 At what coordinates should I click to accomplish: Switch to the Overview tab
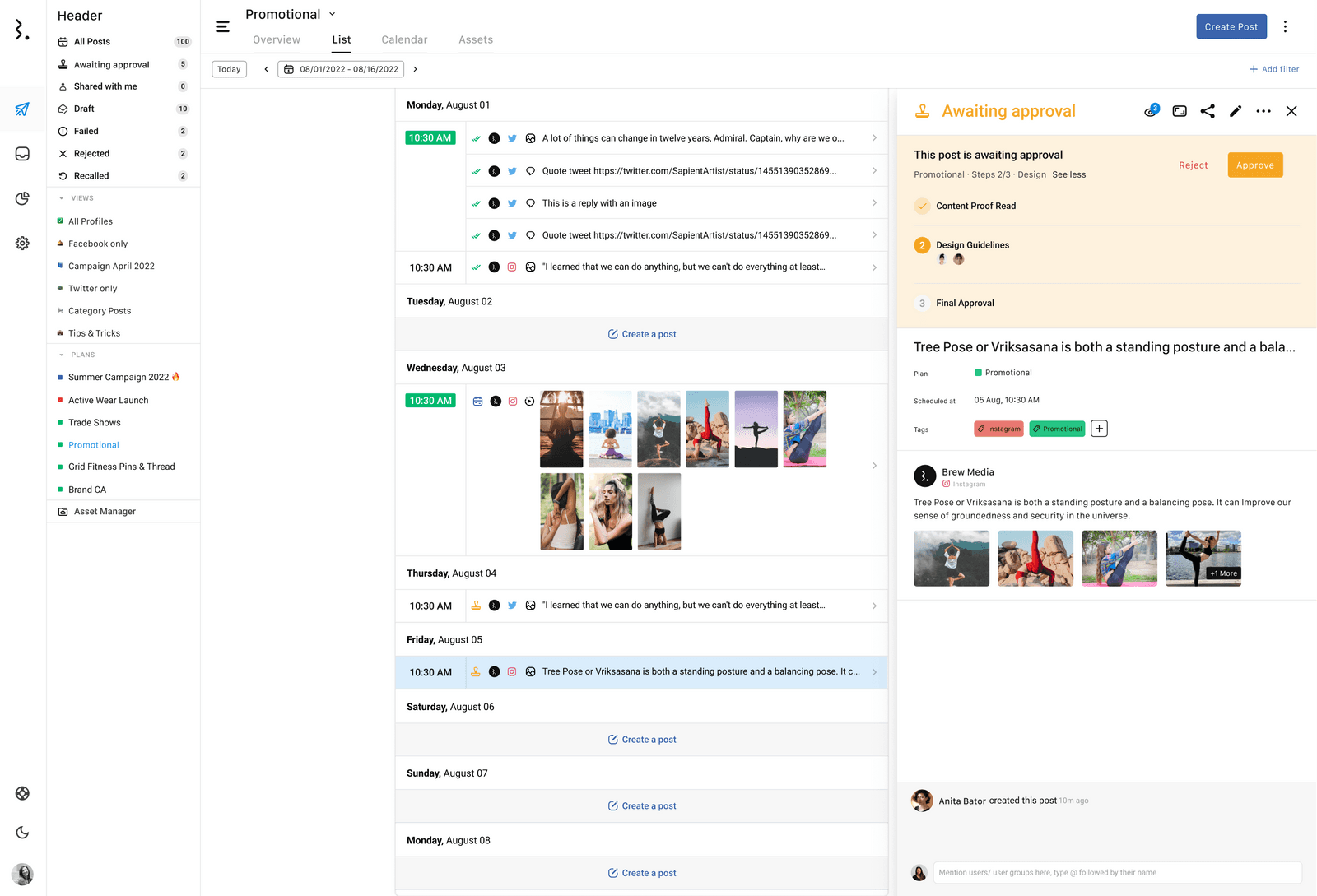pos(277,39)
